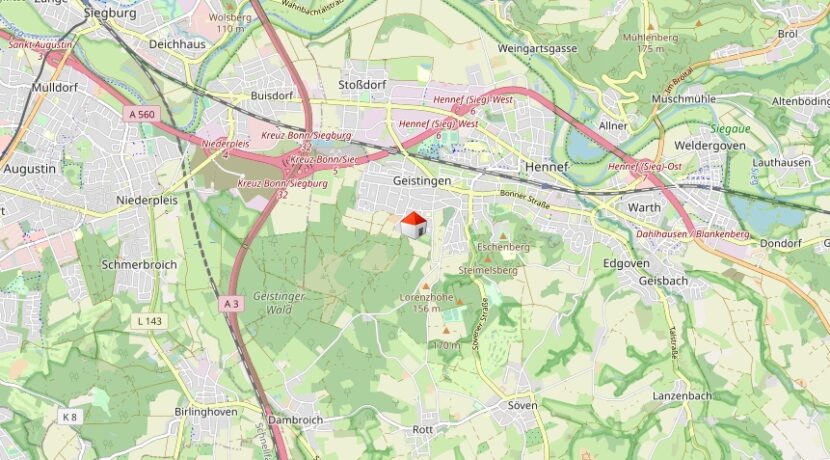Screen dimensions: 830x460
Task: Click the Stoßdorf place label
Action: 363,85
